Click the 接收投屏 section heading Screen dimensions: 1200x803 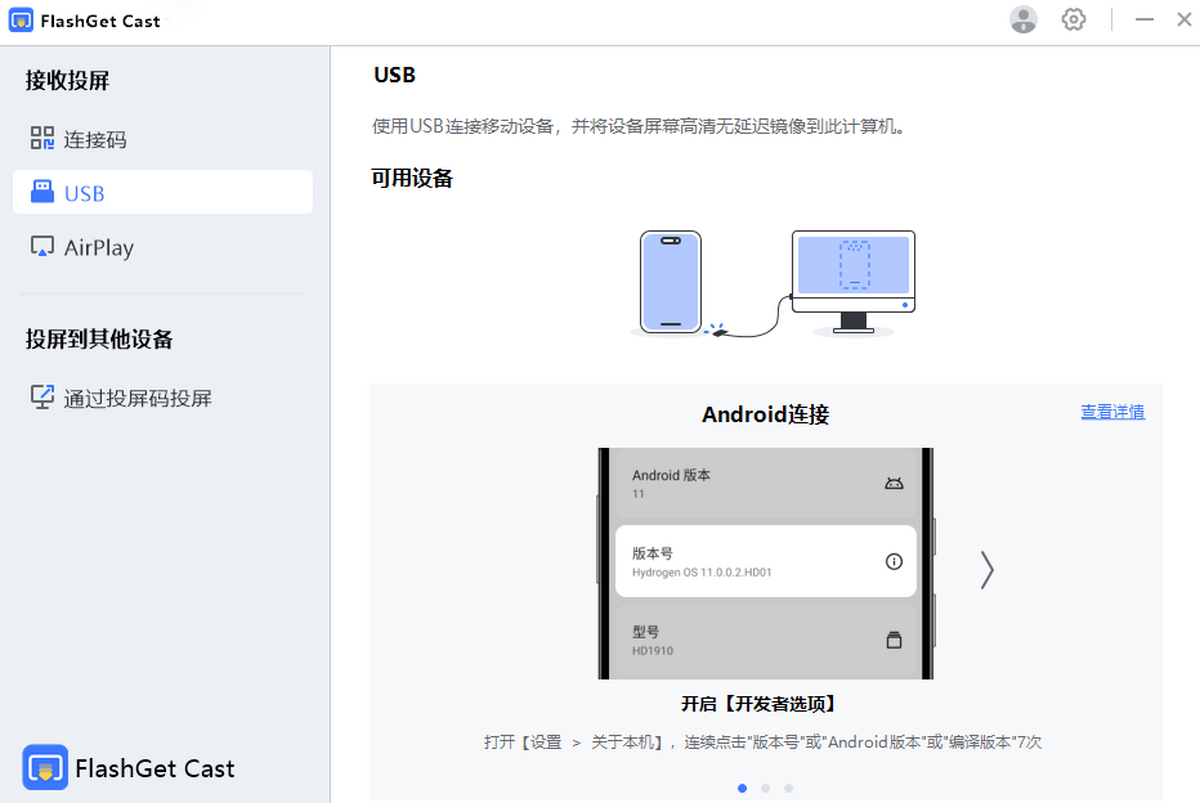coord(67,81)
